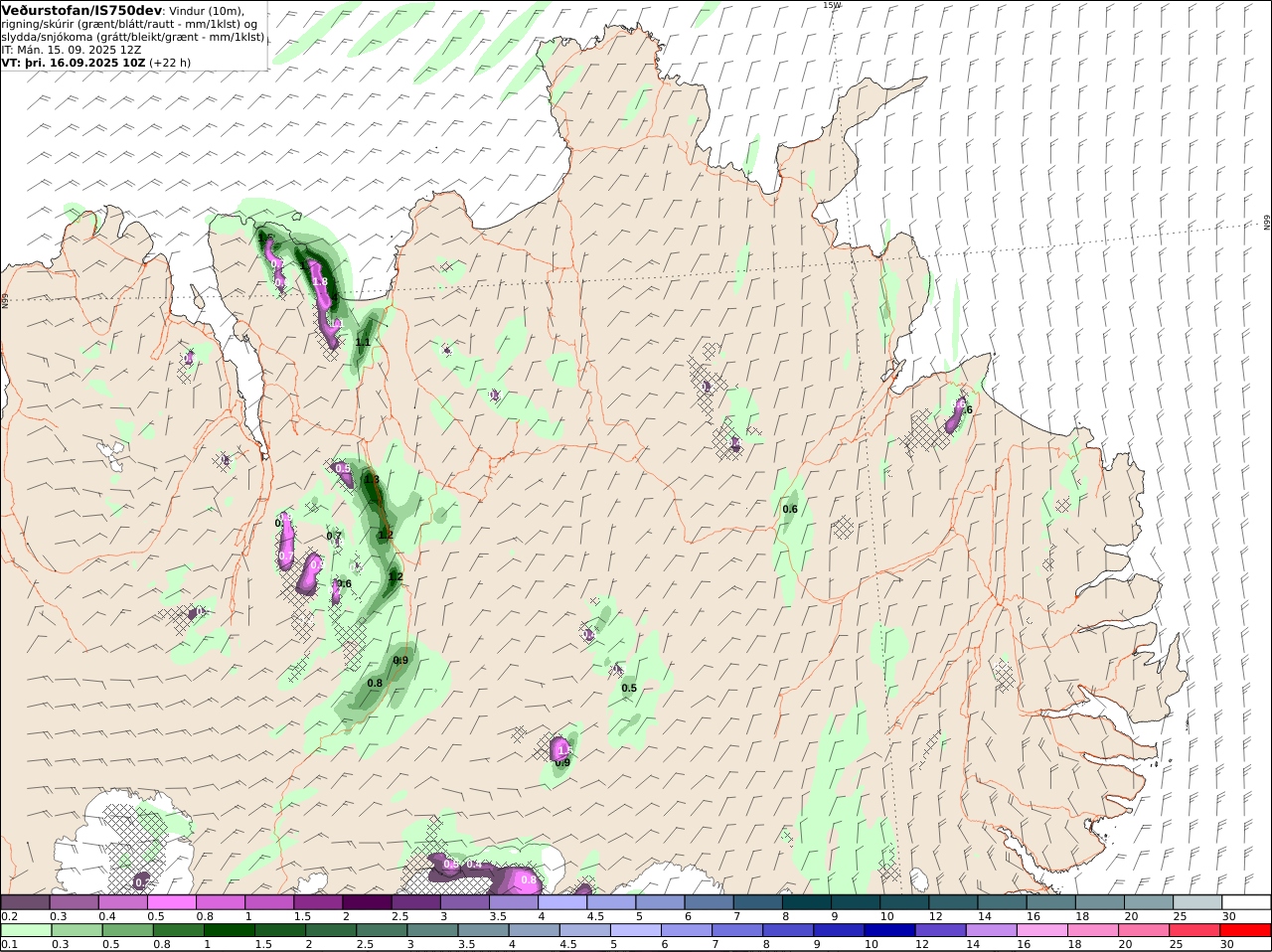Click the '0.2' label on the snow scale
The width and height of the screenshot is (1272, 952).
point(9,916)
